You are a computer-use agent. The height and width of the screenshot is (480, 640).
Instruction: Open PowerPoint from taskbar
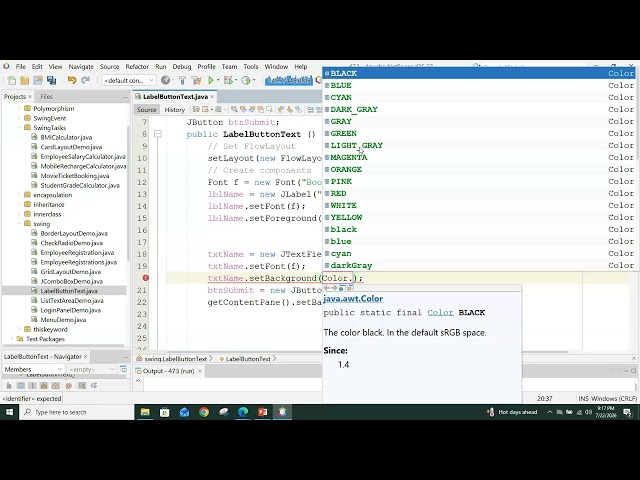263,412
